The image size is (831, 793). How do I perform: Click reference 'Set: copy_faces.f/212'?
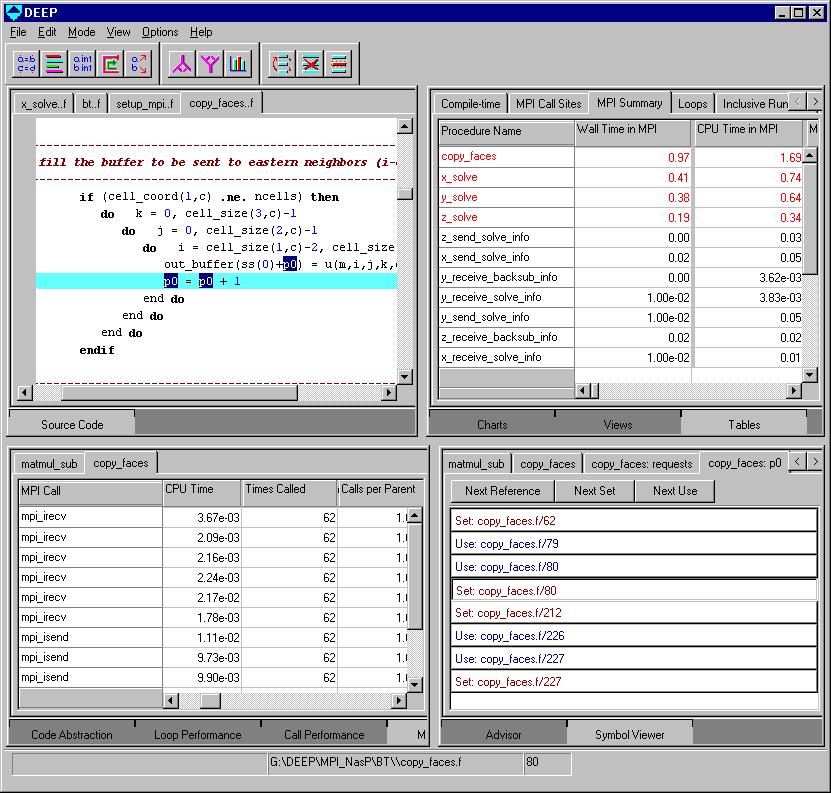coord(633,613)
